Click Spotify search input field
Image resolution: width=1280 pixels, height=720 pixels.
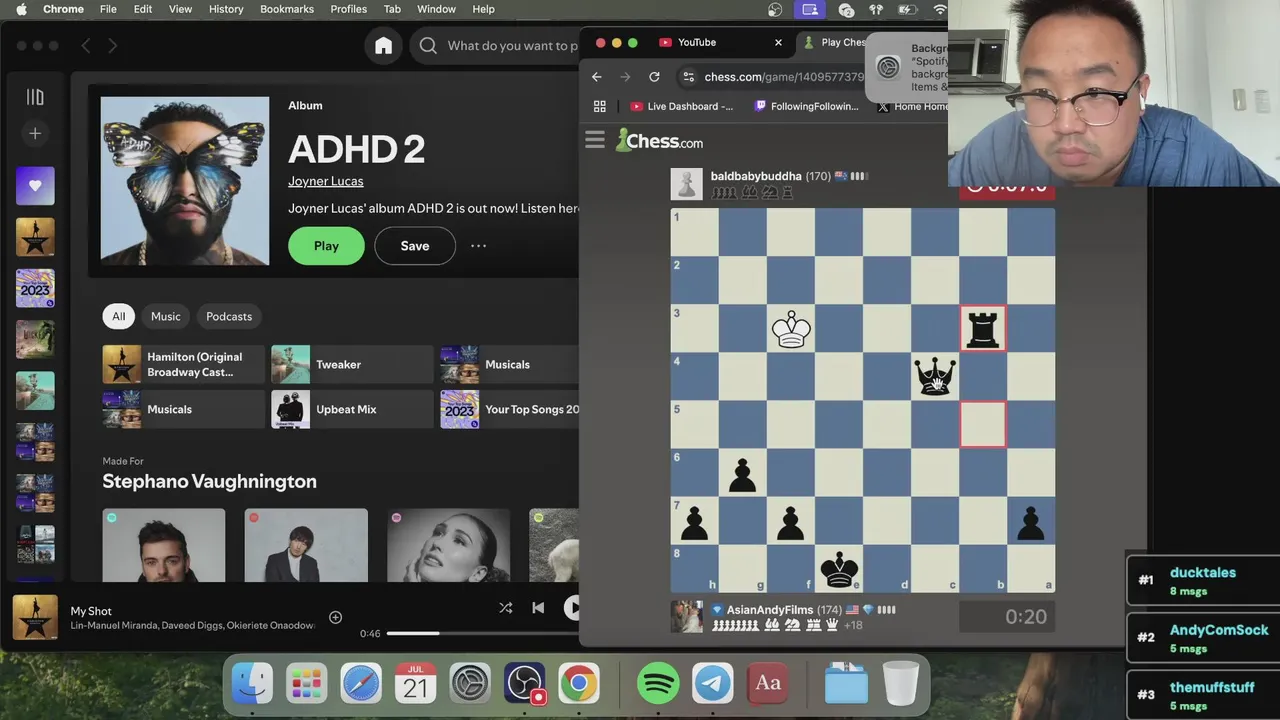tap(510, 46)
